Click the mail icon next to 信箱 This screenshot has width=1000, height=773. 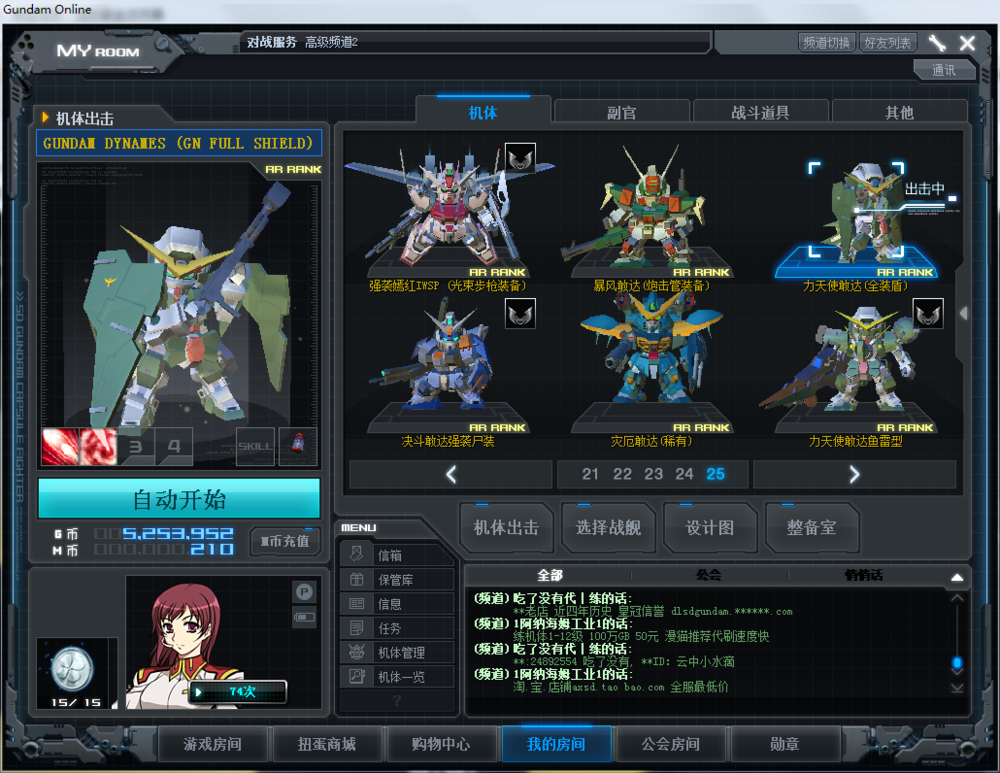357,554
